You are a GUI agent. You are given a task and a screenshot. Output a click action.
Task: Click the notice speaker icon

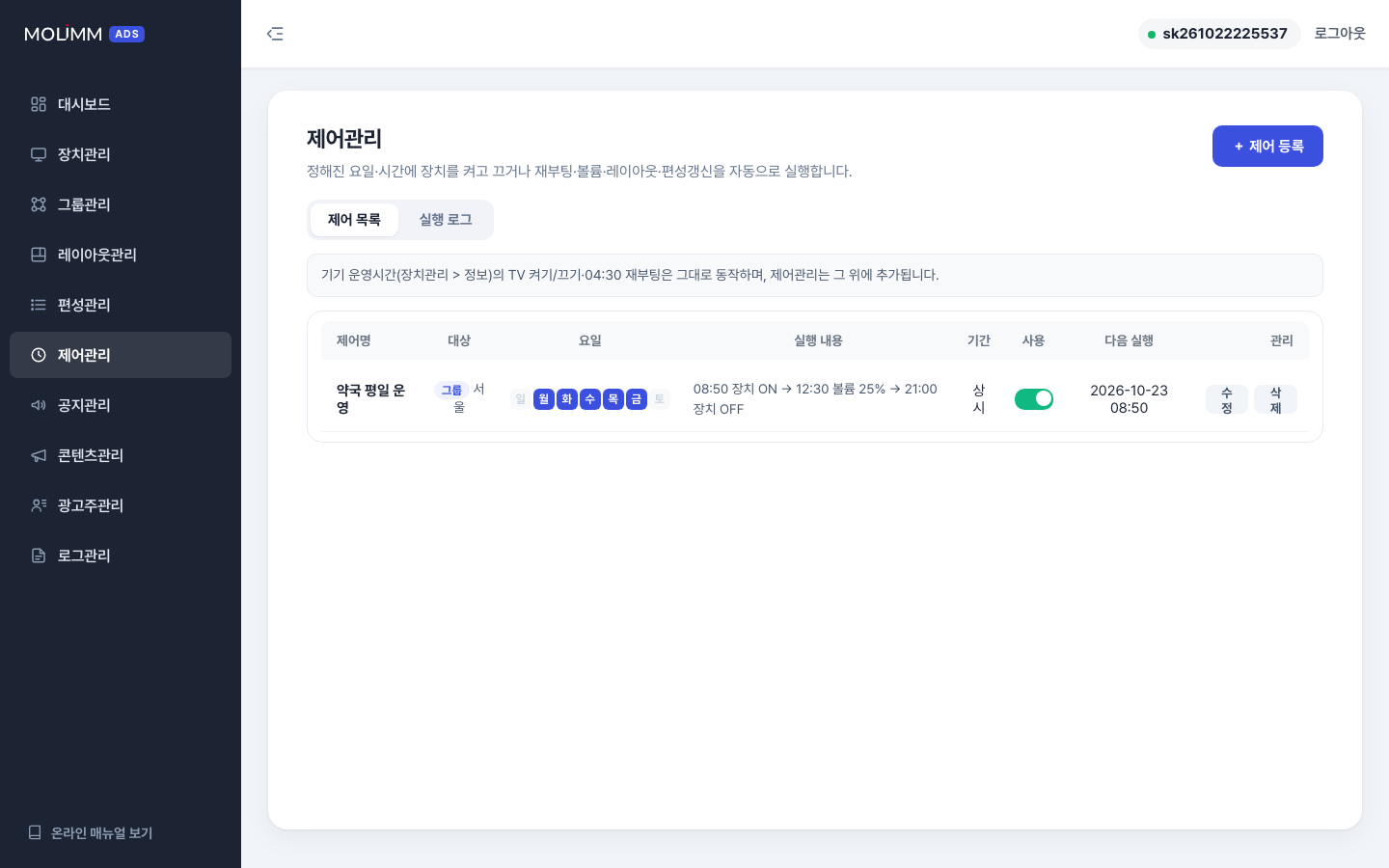coord(39,405)
